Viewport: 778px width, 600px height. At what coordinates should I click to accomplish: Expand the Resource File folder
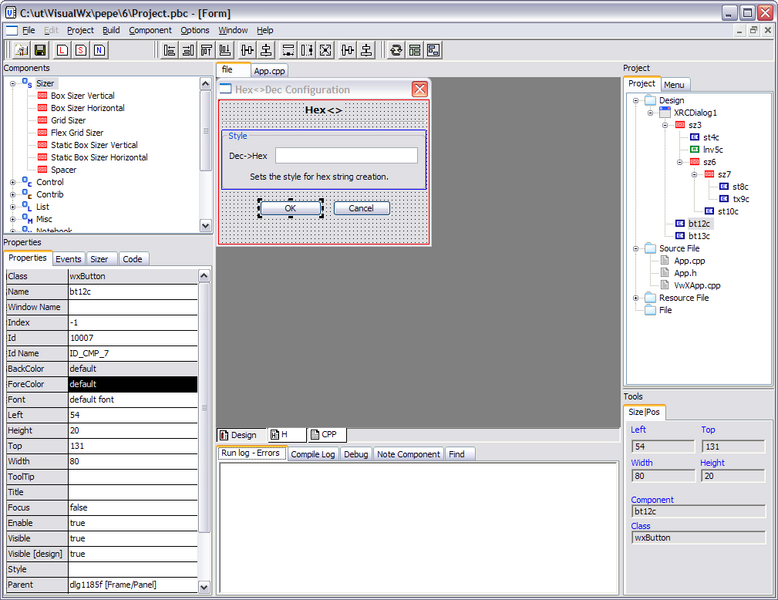[636, 298]
